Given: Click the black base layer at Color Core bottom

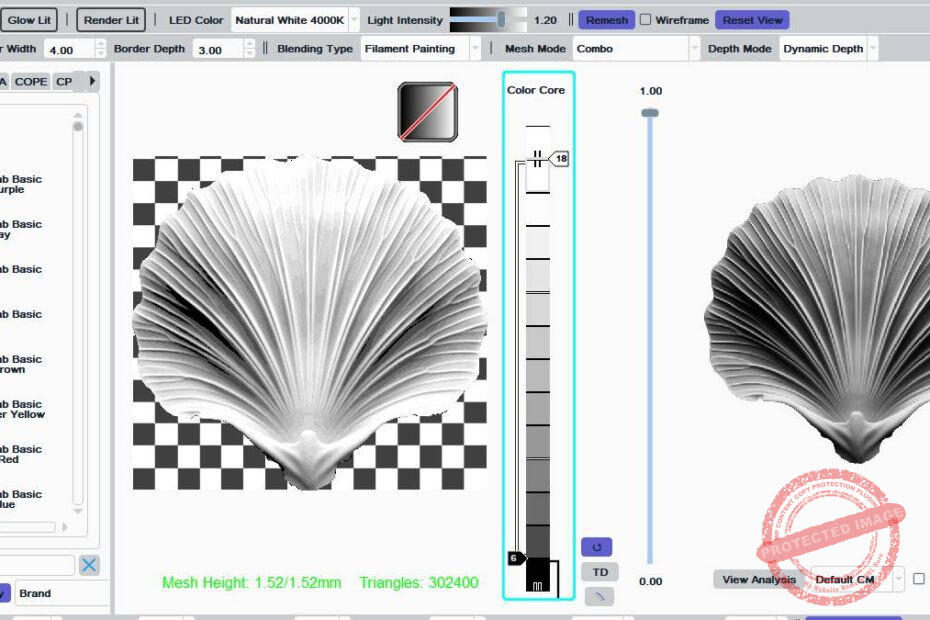Looking at the screenshot, I should (538, 574).
